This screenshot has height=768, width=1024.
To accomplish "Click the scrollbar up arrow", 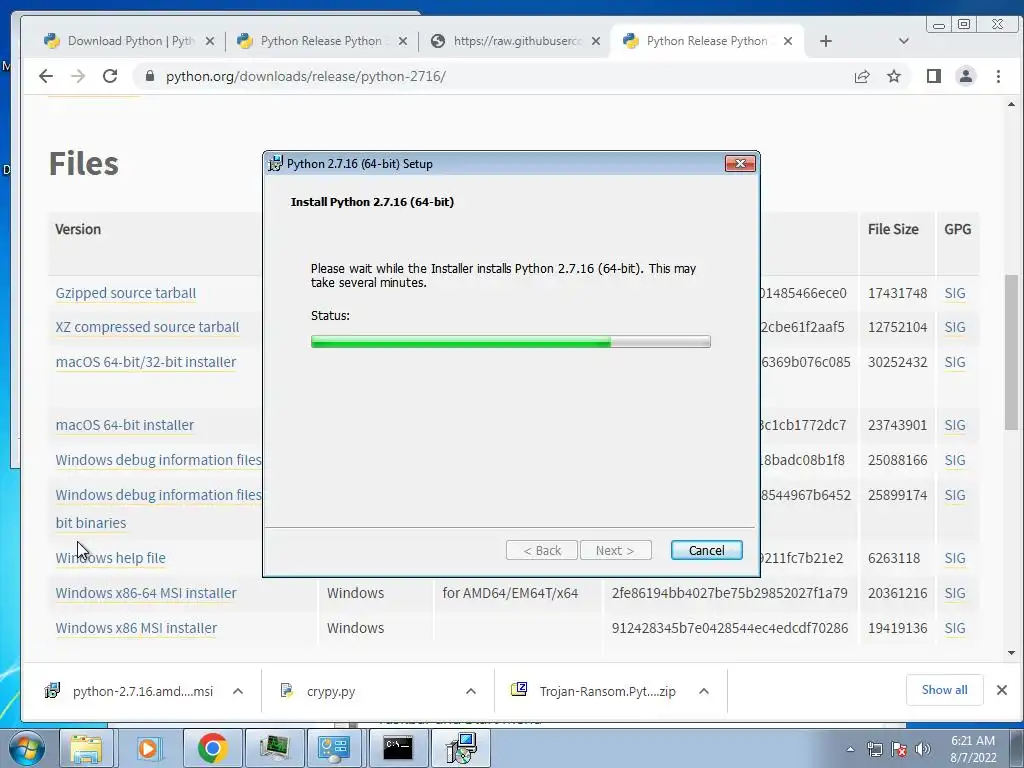I will (x=1011, y=104).
